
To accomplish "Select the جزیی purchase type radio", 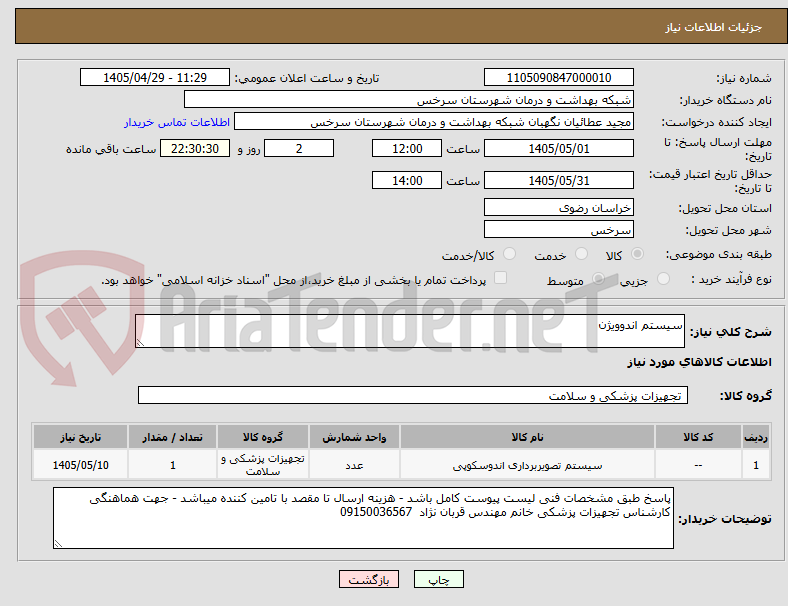I will (663, 278).
